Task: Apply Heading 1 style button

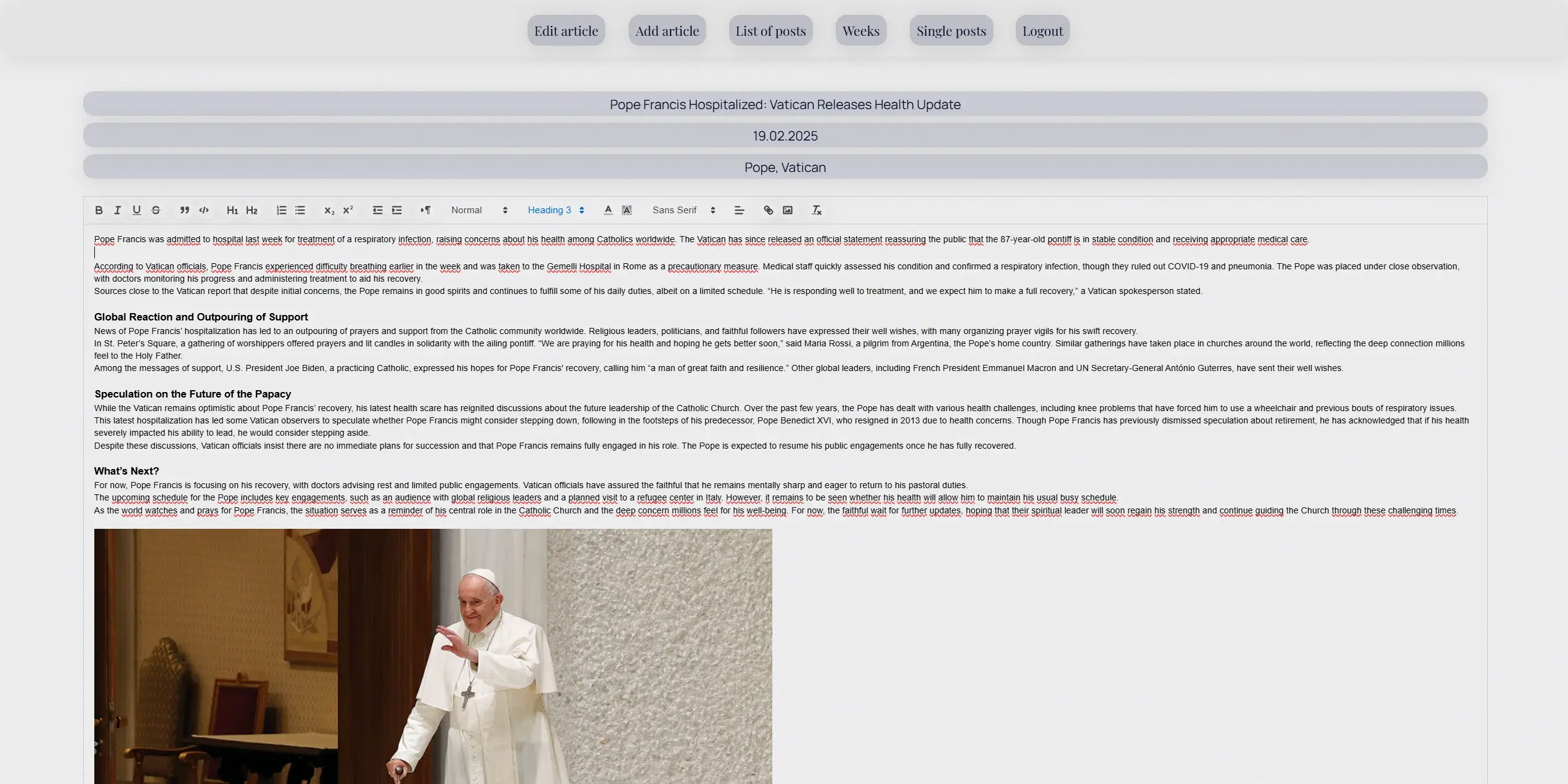Action: [232, 210]
